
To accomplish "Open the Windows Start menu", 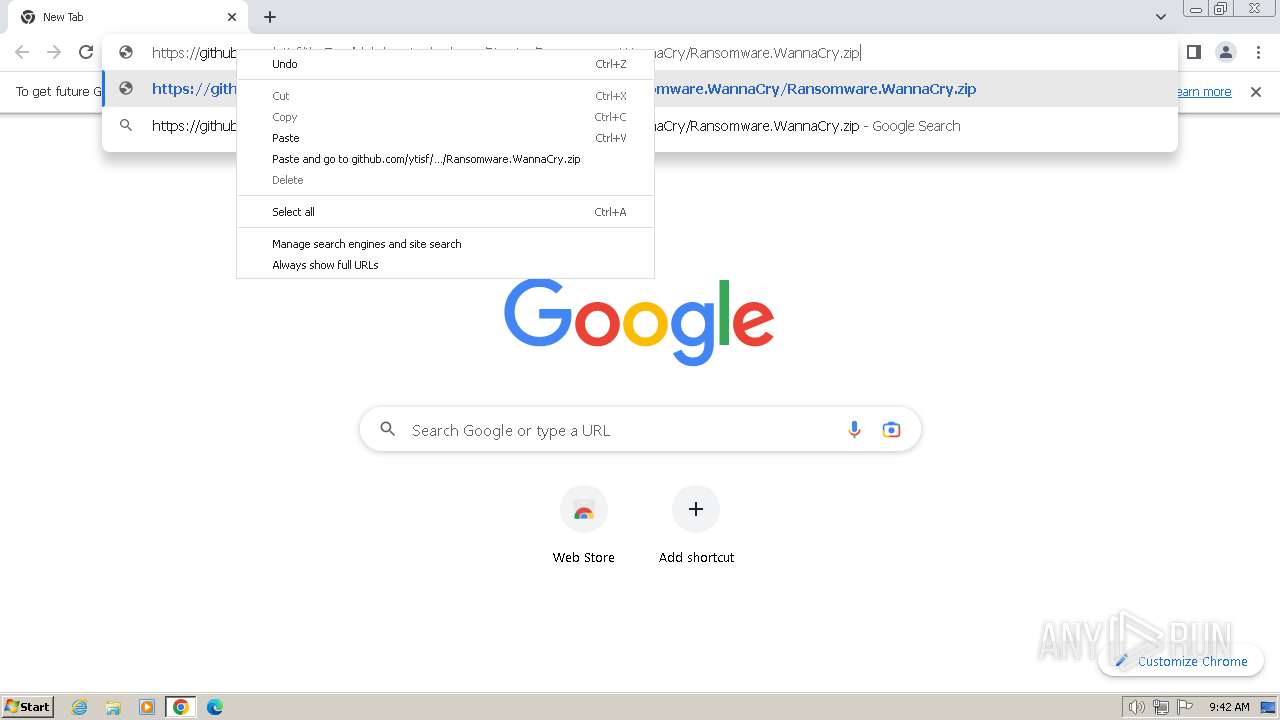I will coord(28,707).
